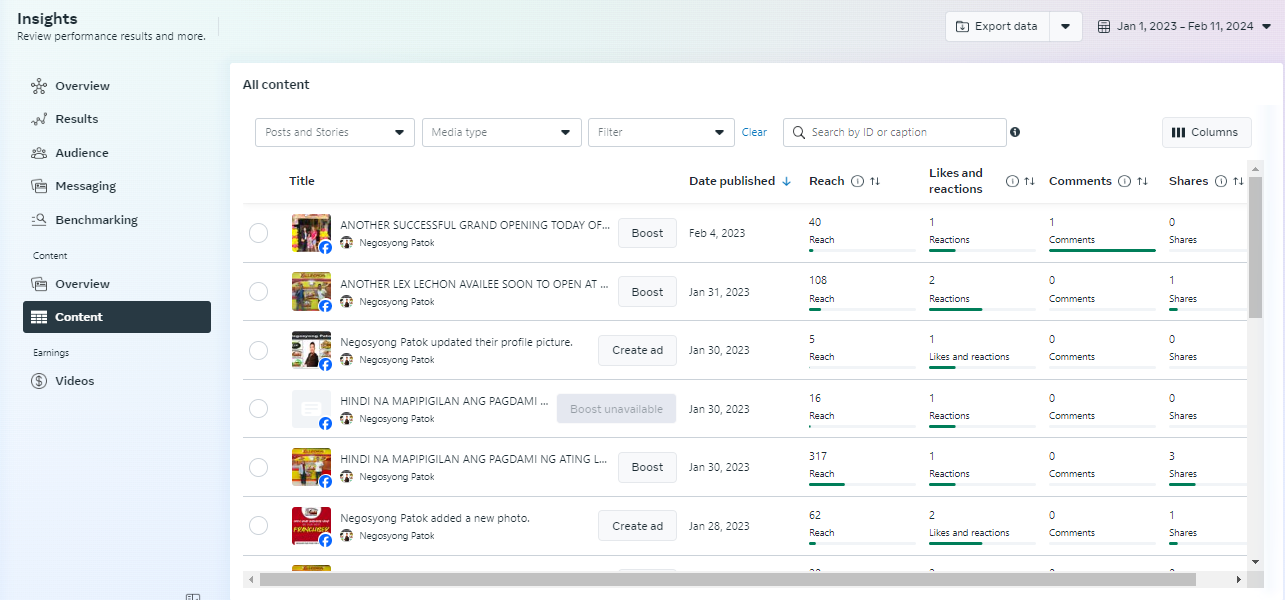Screen dimensions: 1285x600
Task: Select the Boost unavailable post row radio
Action: 258,409
